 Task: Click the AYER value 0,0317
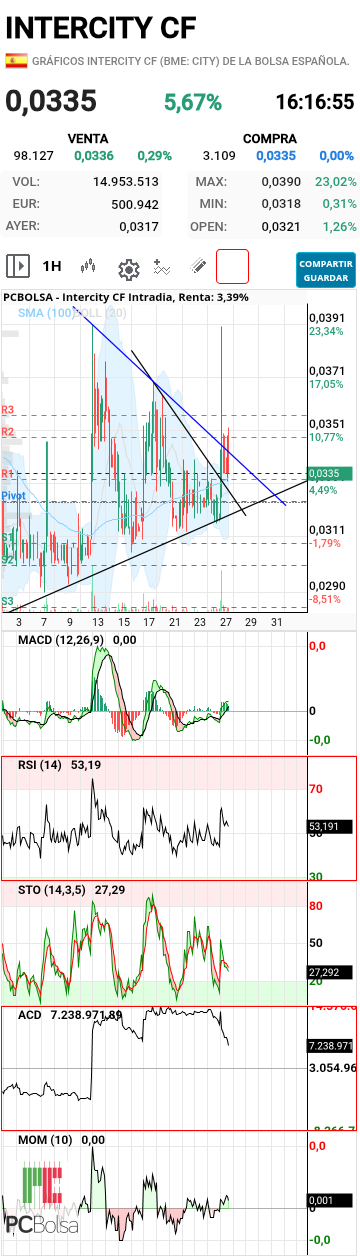(x=139, y=226)
